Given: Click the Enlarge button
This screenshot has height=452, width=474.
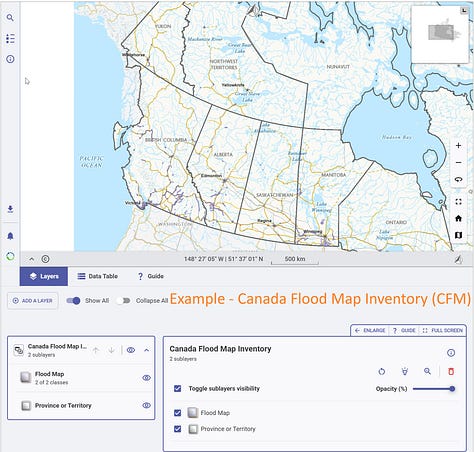Looking at the screenshot, I should pos(370,330).
